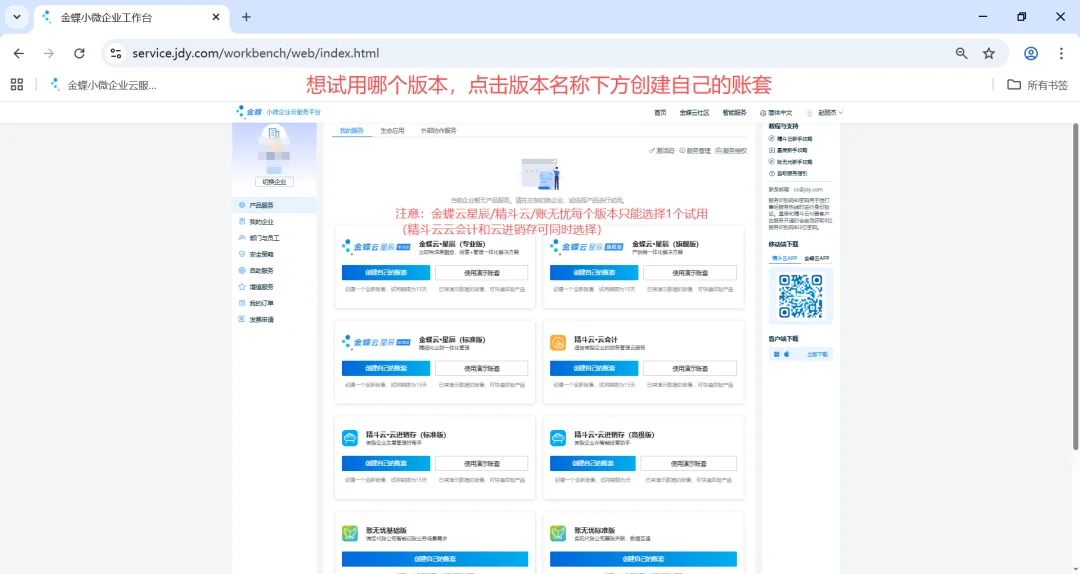Click the 精斗云·云进销存 (标准版) blue icon
Viewport: 1080px width, 574px height.
pos(350,438)
